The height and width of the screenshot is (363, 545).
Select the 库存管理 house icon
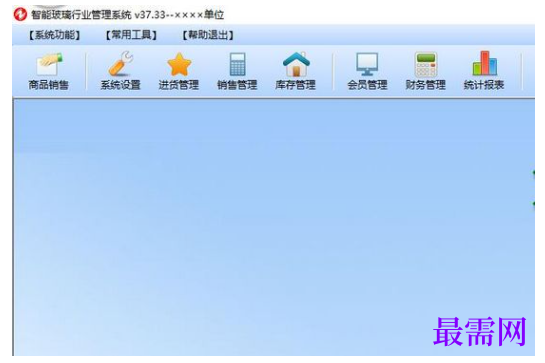(296, 64)
